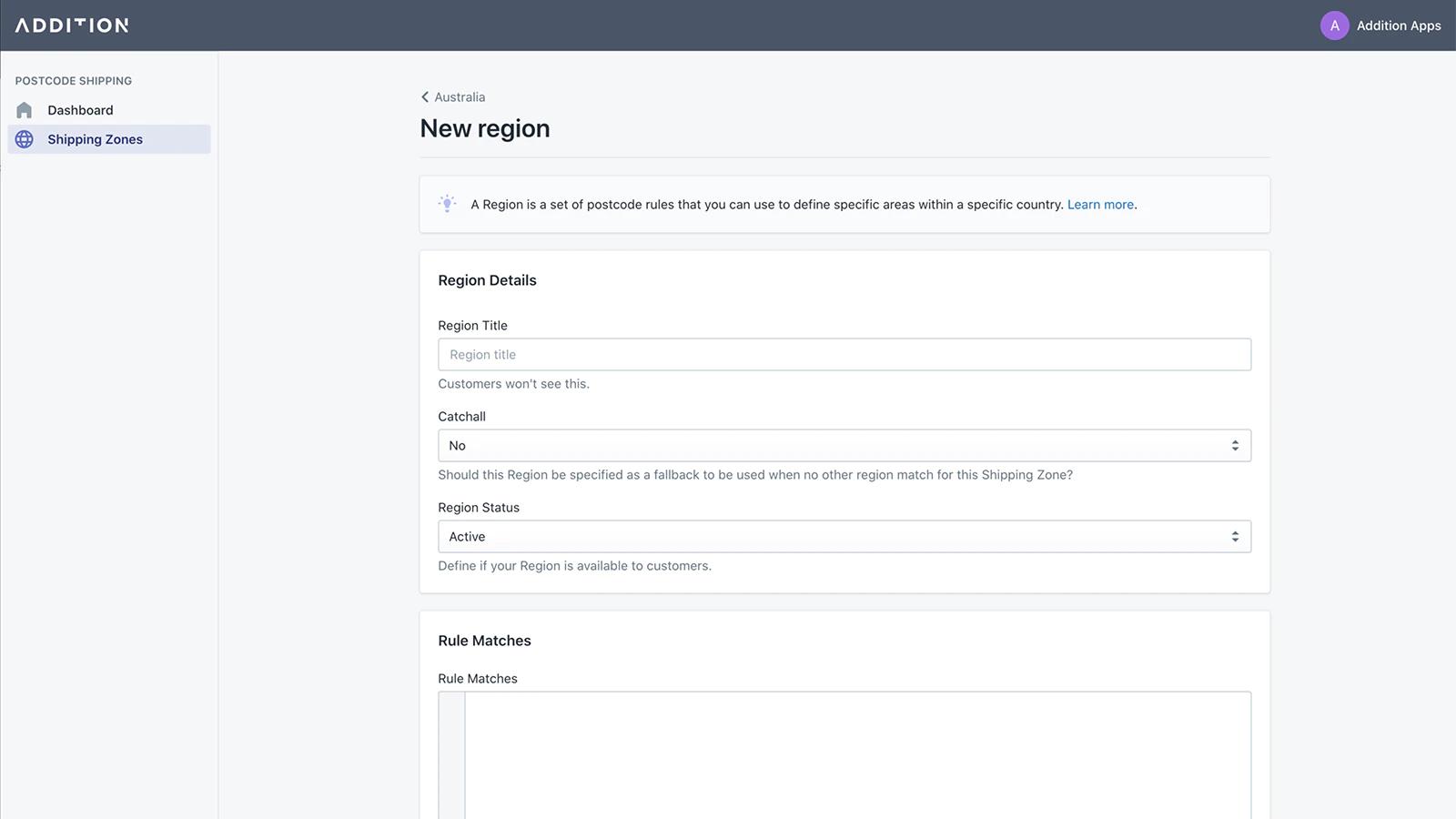Click the New region page heading
1456x819 pixels.
coord(484,127)
